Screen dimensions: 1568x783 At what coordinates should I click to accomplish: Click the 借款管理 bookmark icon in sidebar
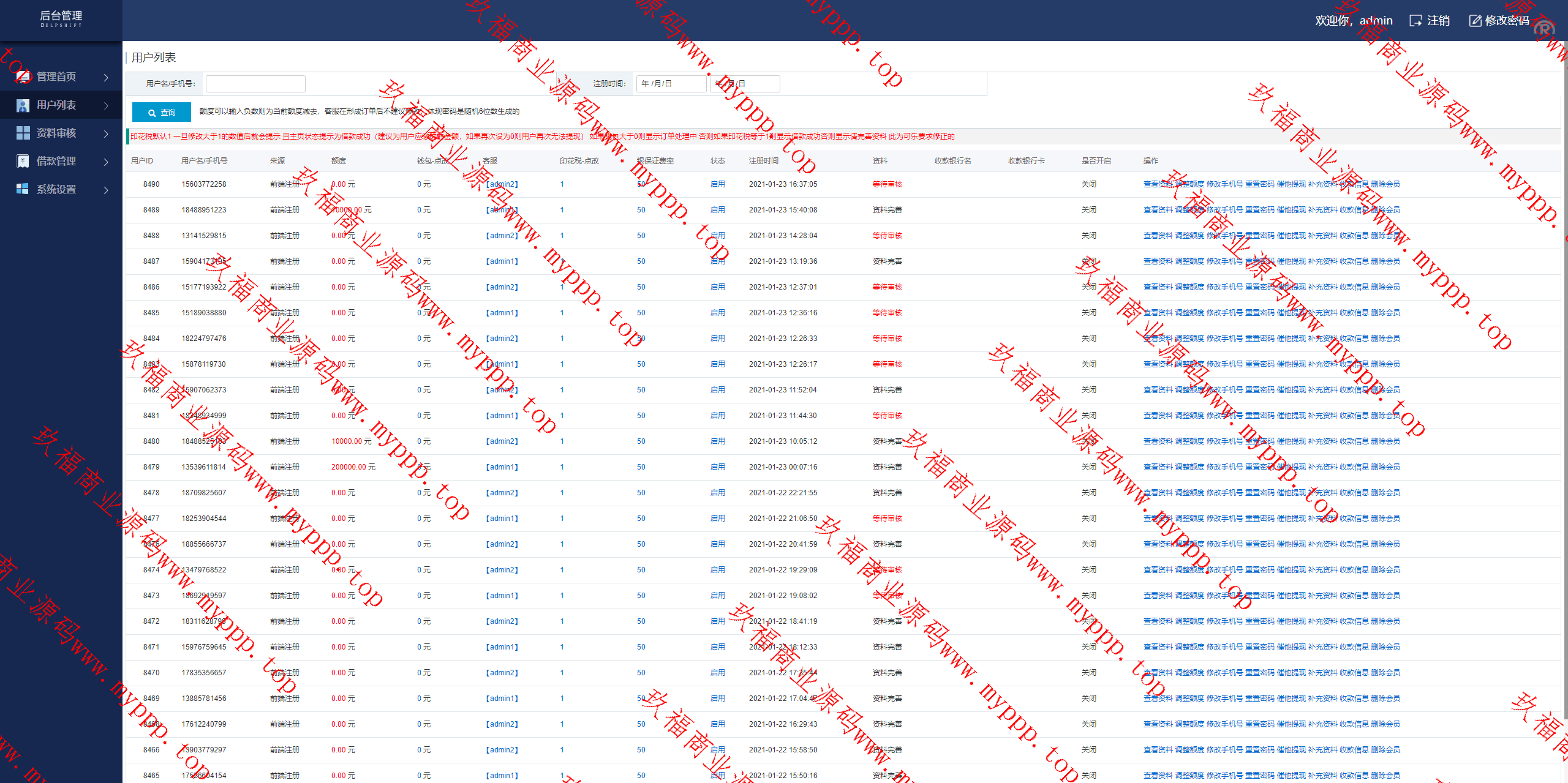[23, 161]
